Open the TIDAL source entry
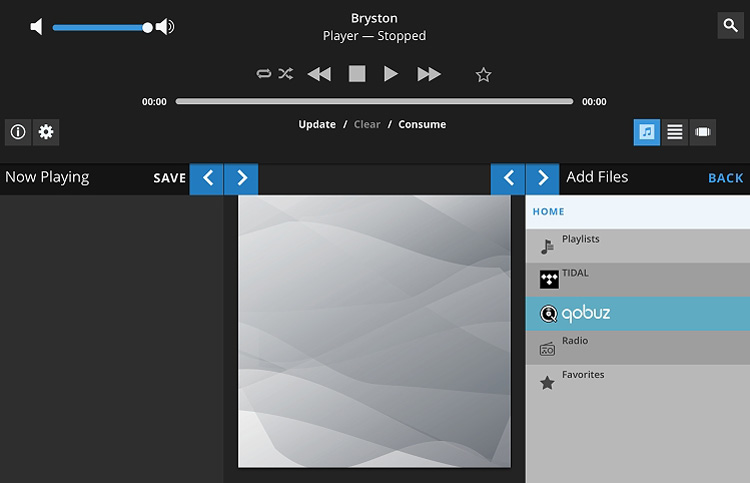Image resolution: width=750 pixels, height=483 pixels. tap(575, 274)
